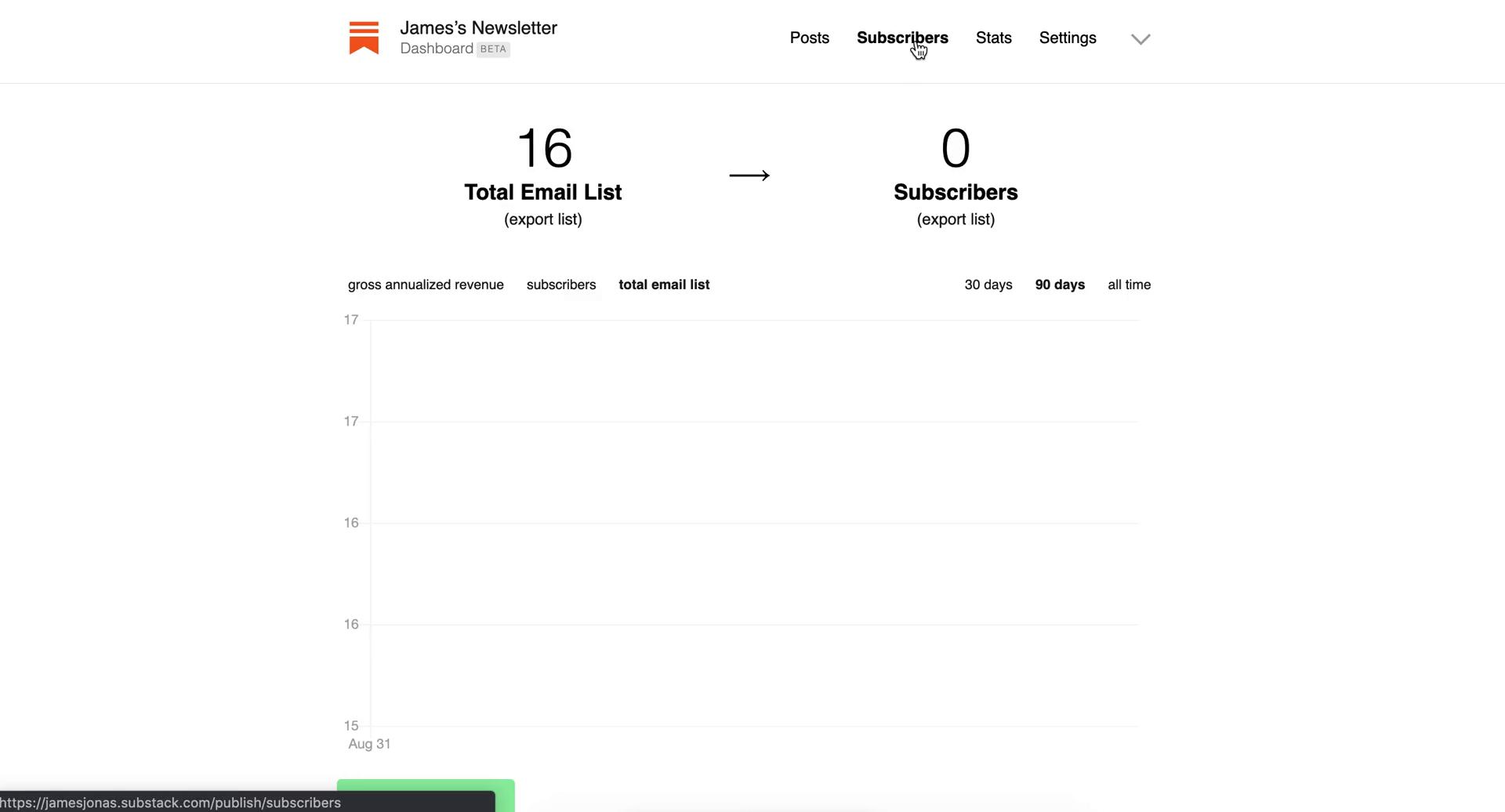1505x812 pixels.
Task: Open the Posts tab
Action: pos(809,38)
